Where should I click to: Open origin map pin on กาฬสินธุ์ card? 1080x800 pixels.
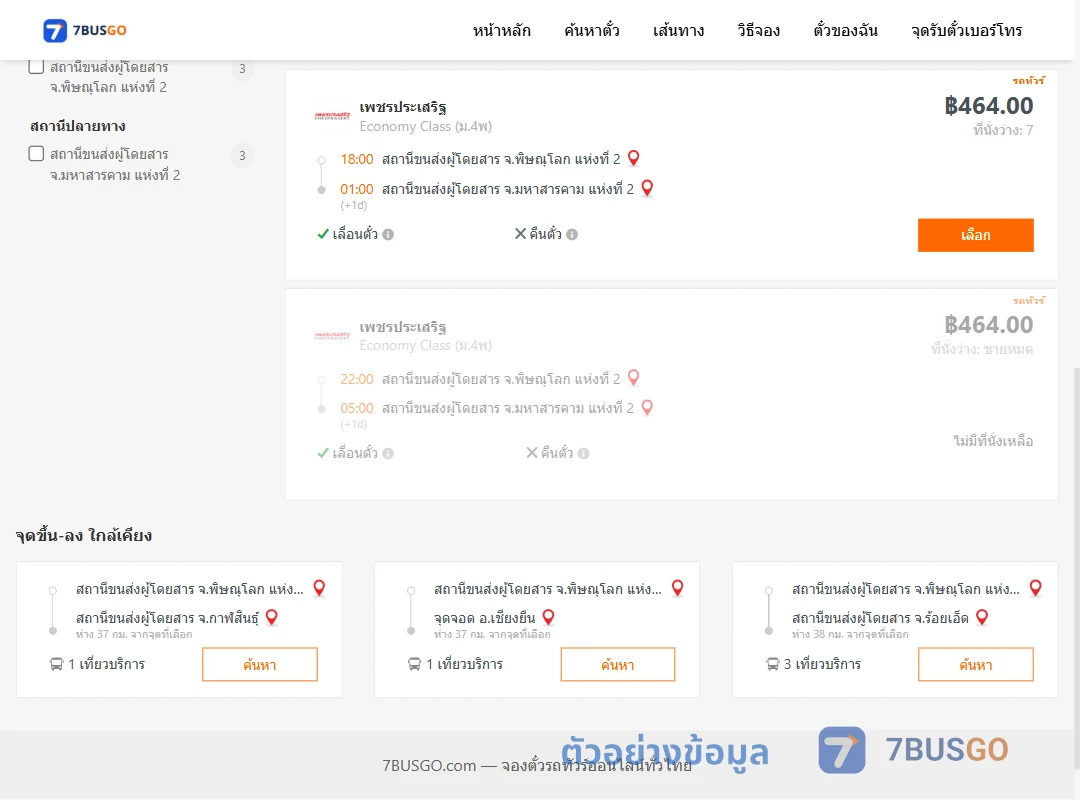pyautogui.click(x=319, y=588)
